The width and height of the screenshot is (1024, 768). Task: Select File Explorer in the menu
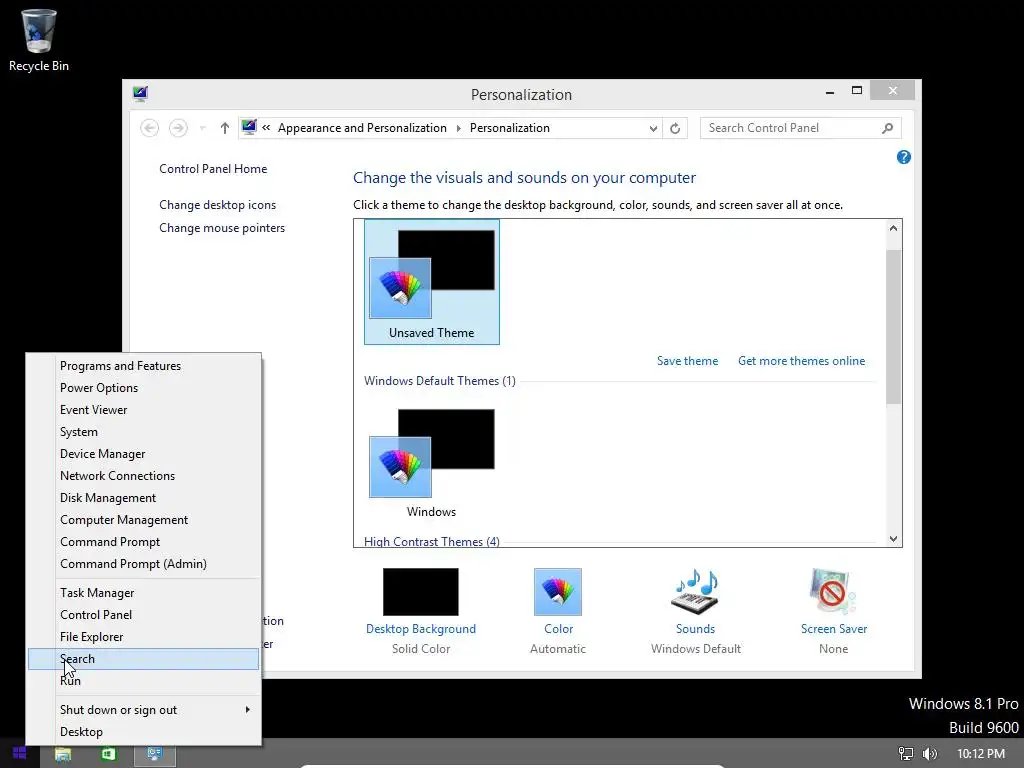click(x=144, y=637)
